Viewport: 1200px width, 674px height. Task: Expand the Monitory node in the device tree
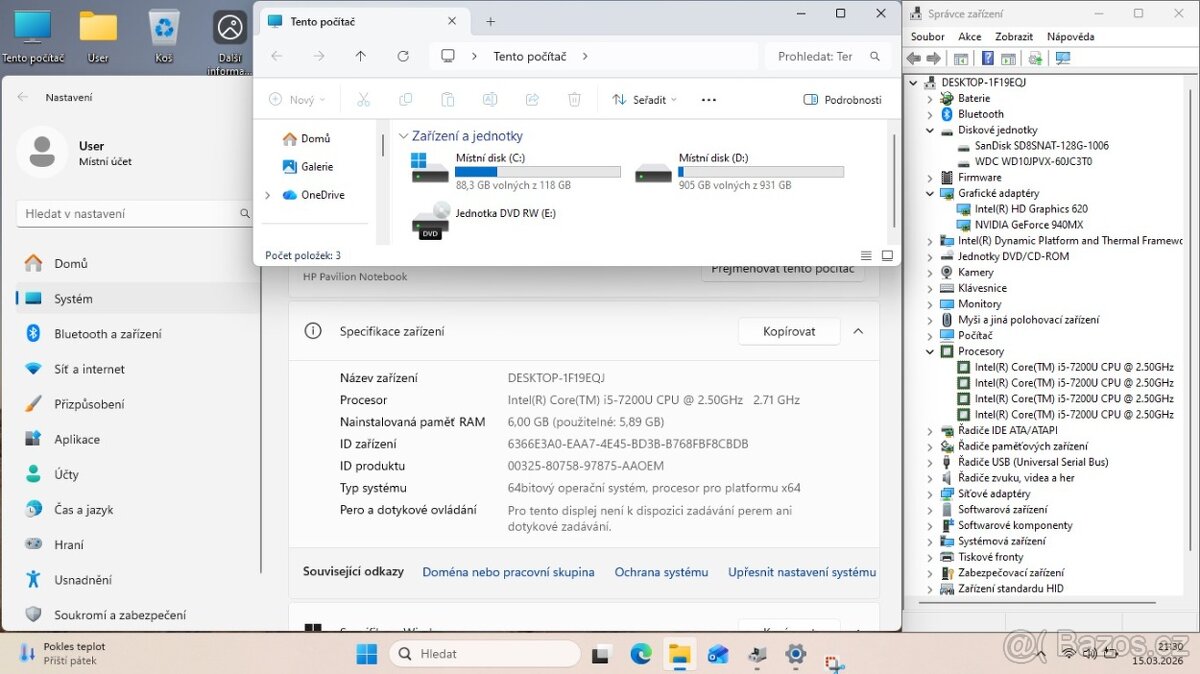point(929,303)
